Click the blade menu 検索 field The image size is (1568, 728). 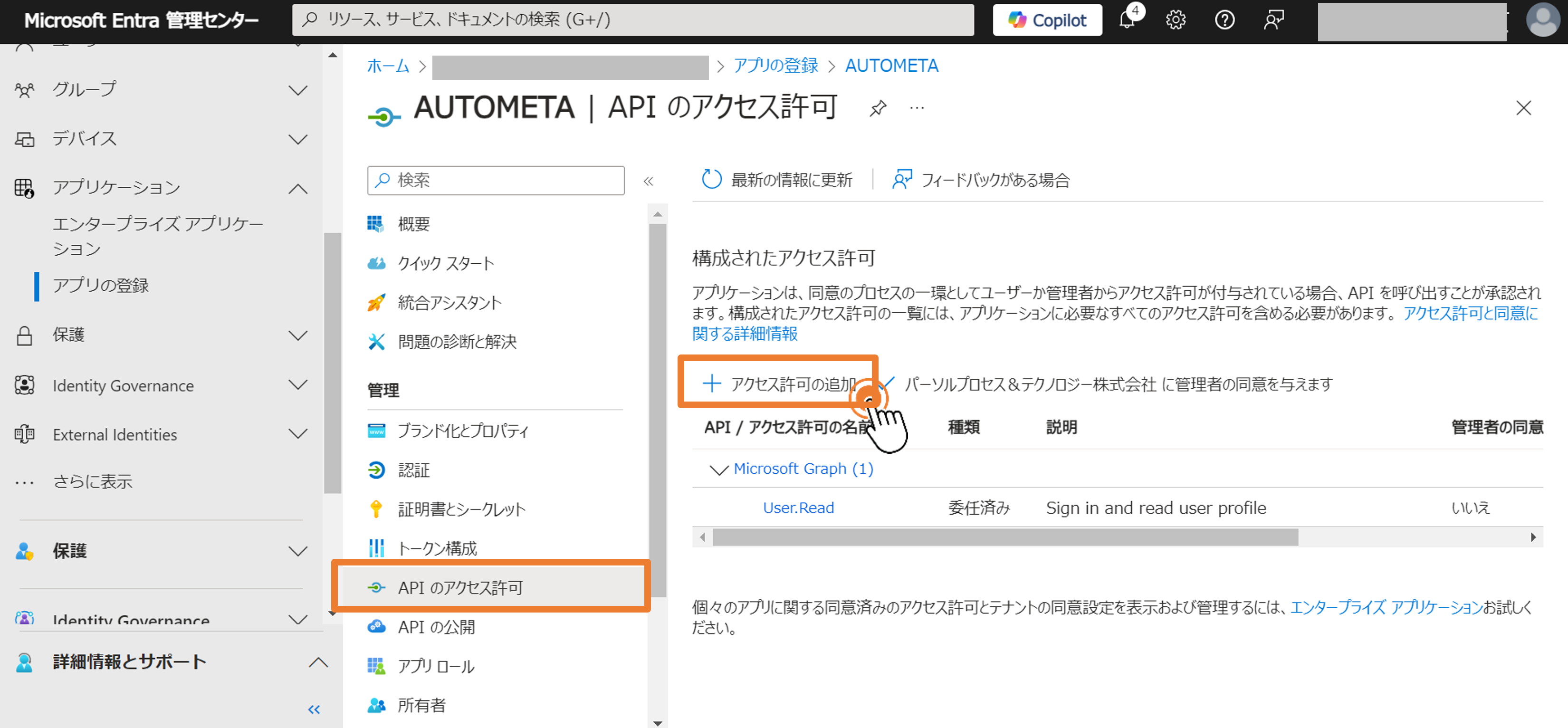(x=496, y=180)
